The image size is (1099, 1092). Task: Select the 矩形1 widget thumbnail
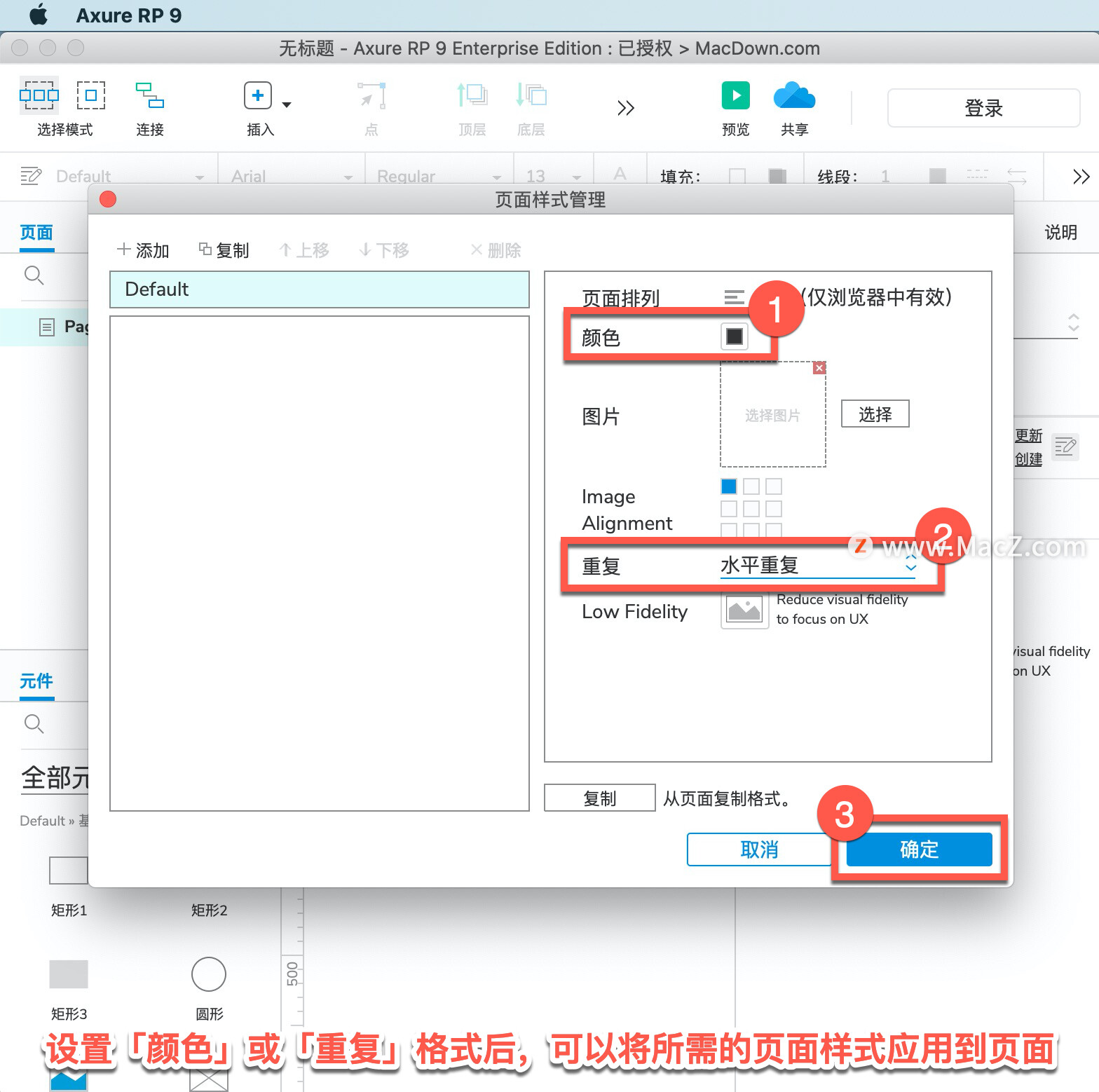(x=69, y=871)
